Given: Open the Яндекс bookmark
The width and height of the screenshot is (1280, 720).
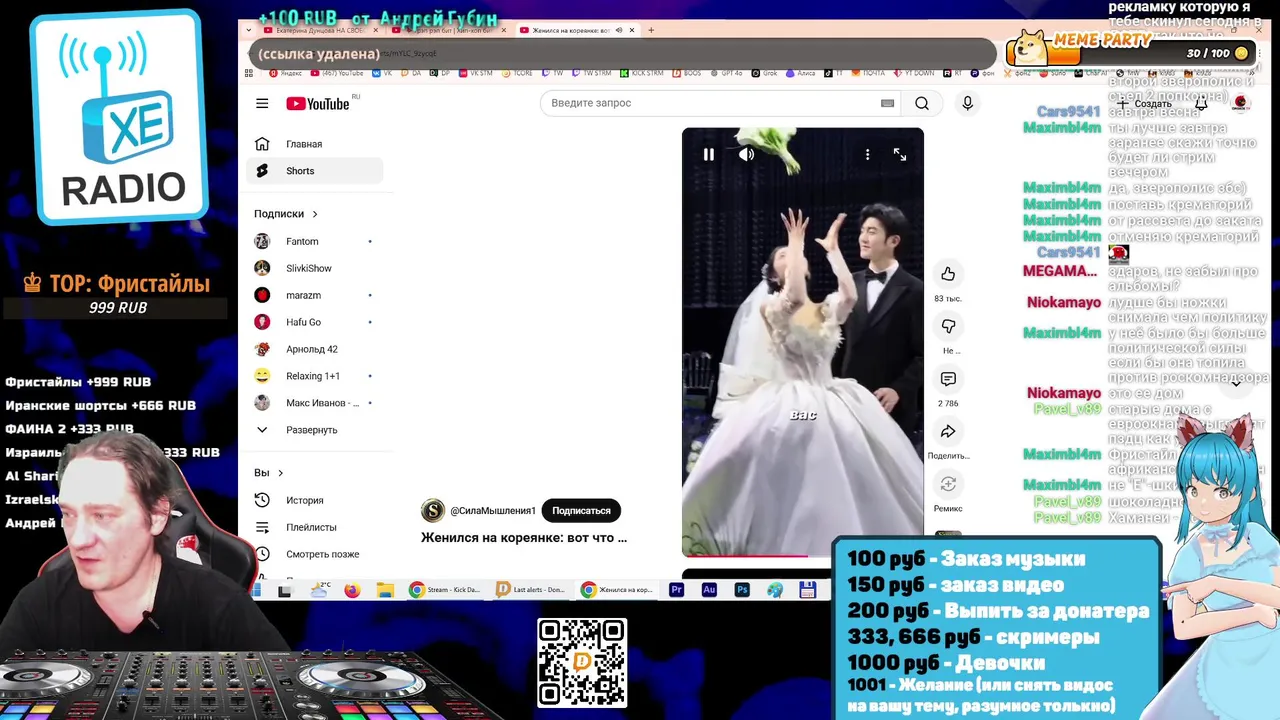Looking at the screenshot, I should pos(284,73).
